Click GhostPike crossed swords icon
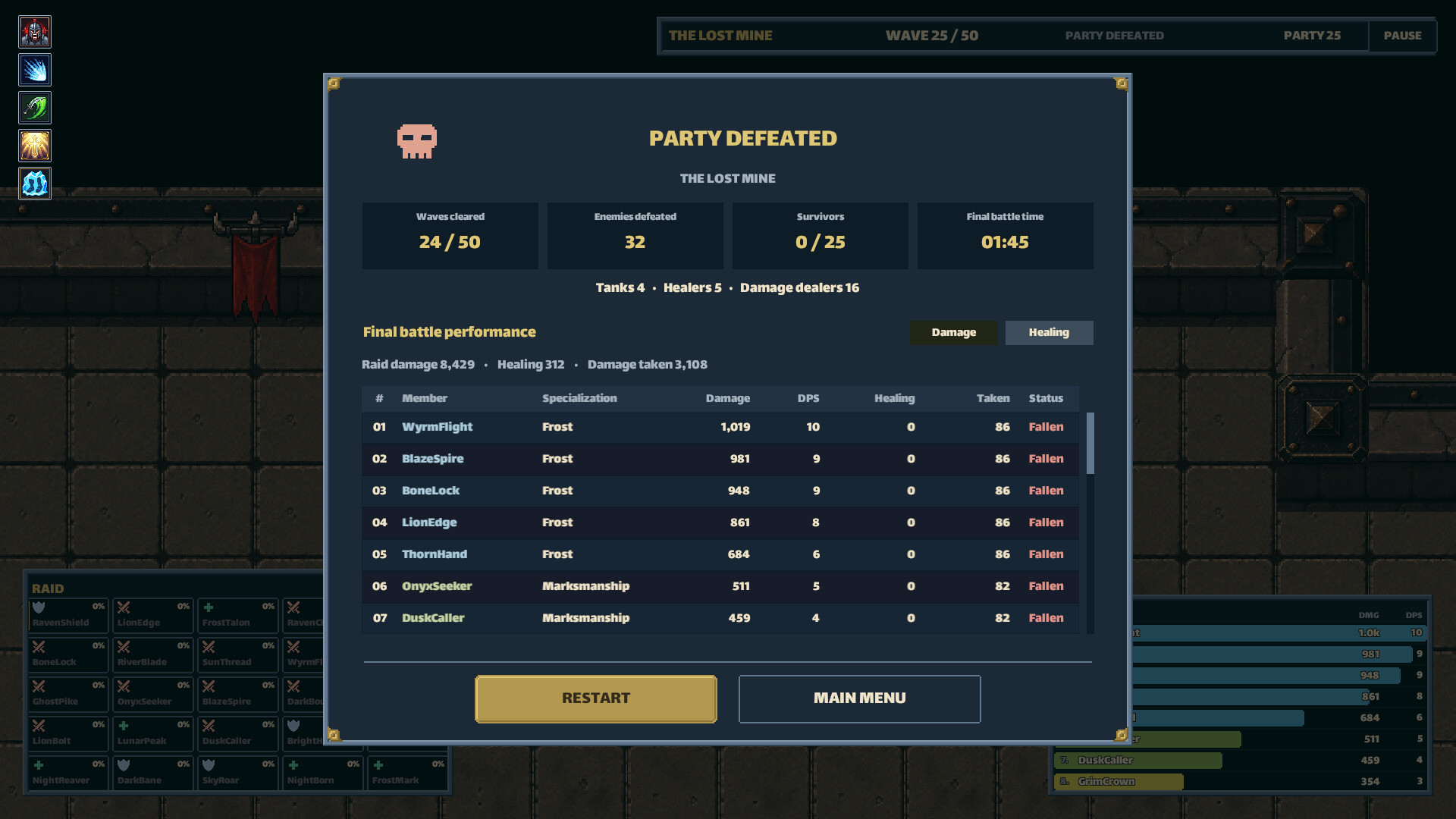Viewport: 1456px width, 819px height. 39,686
